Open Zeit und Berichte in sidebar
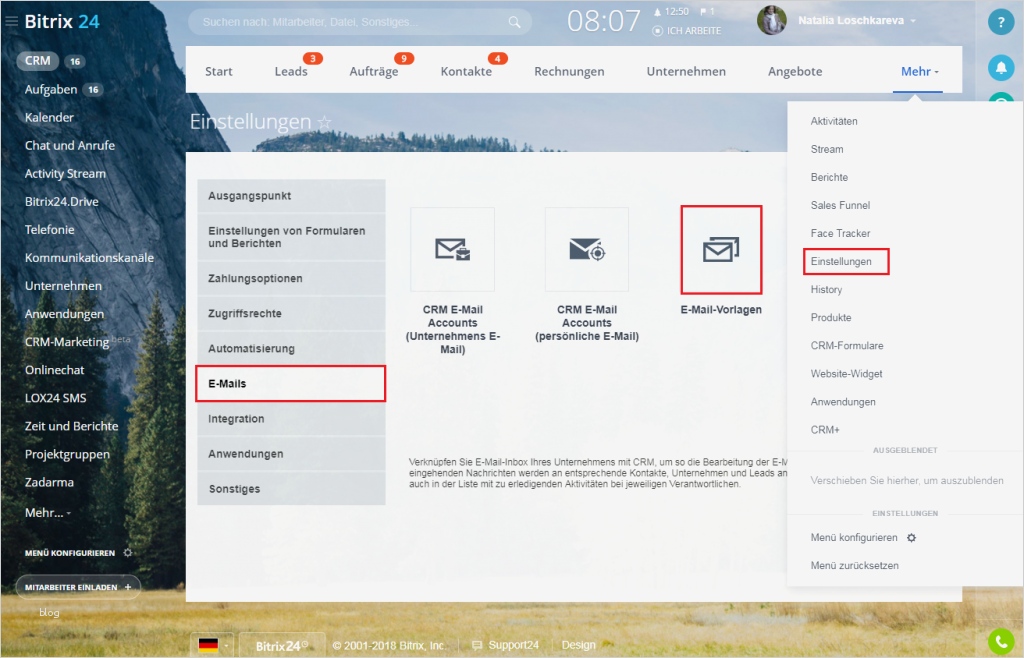This screenshot has width=1024, height=658. 71,426
